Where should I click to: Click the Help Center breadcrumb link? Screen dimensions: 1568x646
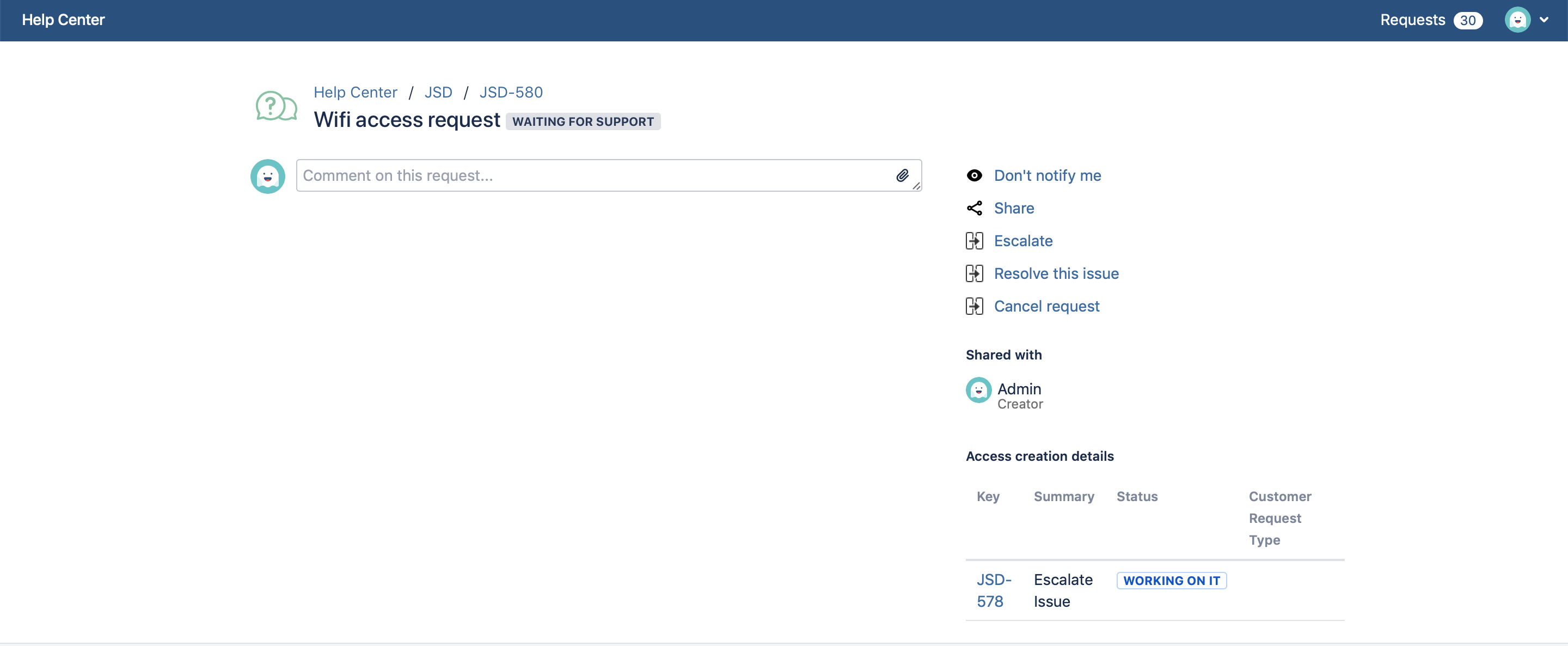point(357,92)
